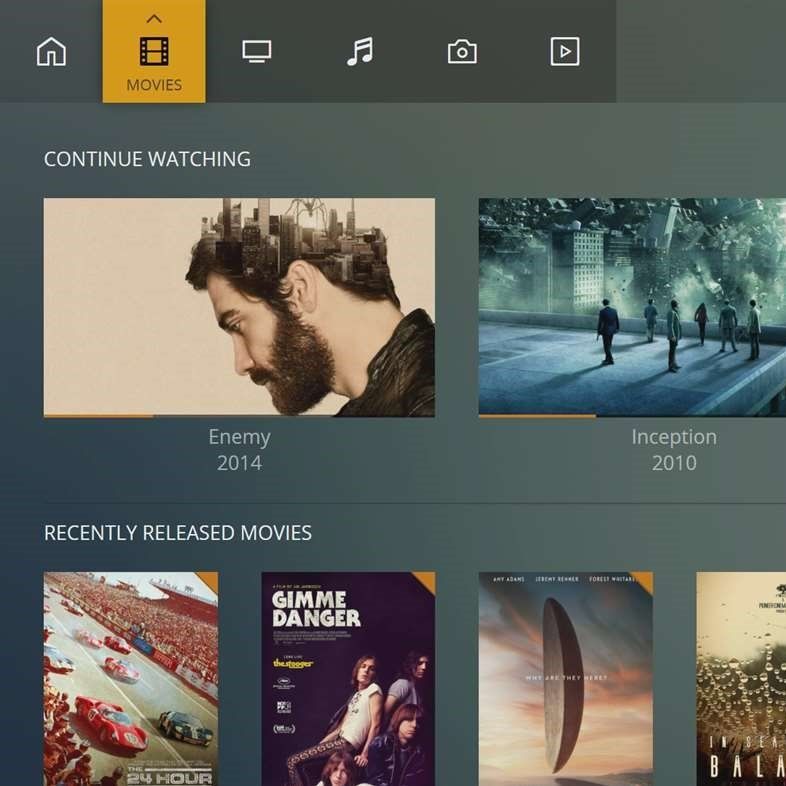Open the Gimme Danger movie poster

coord(348,679)
